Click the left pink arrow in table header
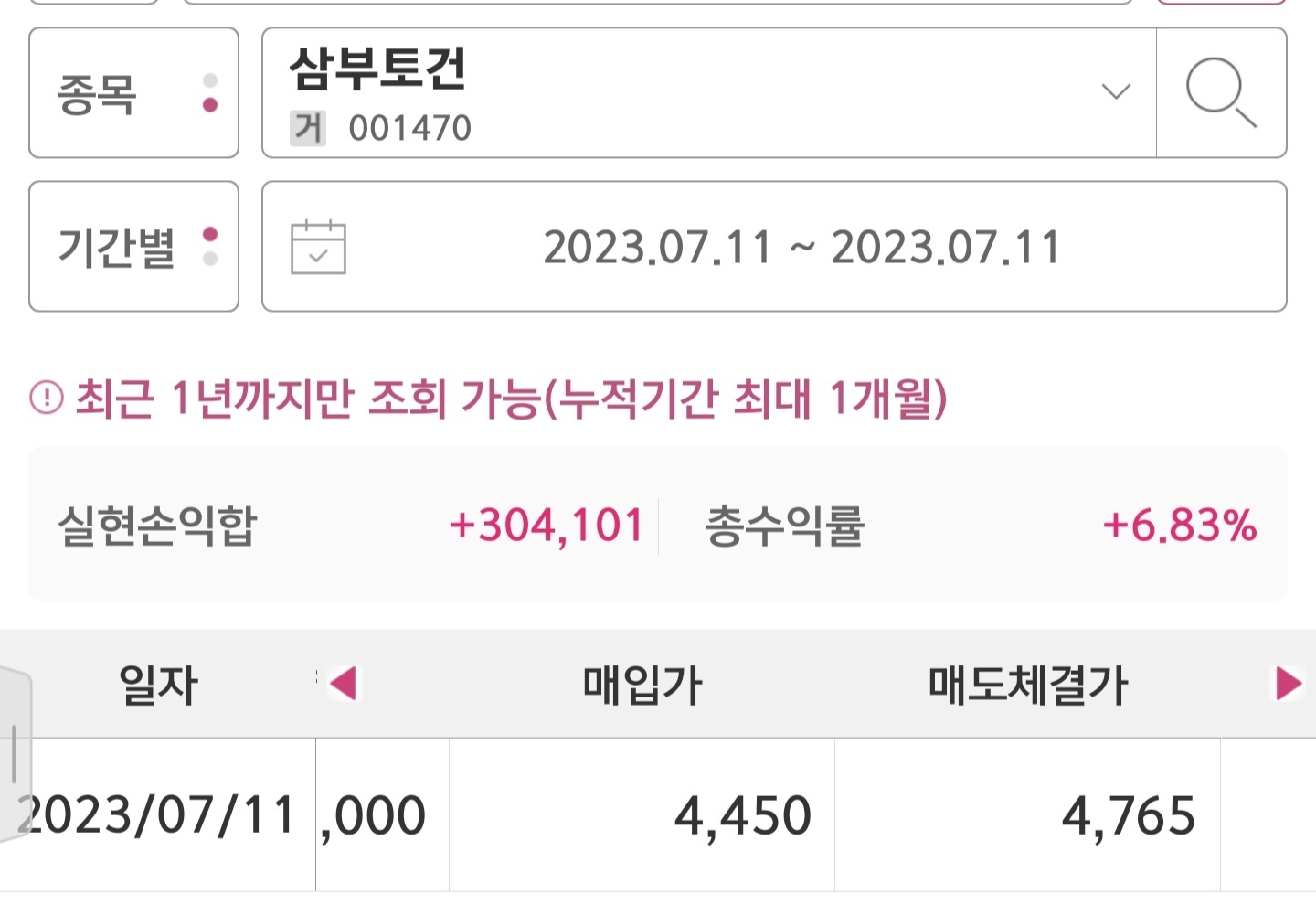This screenshot has width=1316, height=904. pyautogui.click(x=343, y=683)
